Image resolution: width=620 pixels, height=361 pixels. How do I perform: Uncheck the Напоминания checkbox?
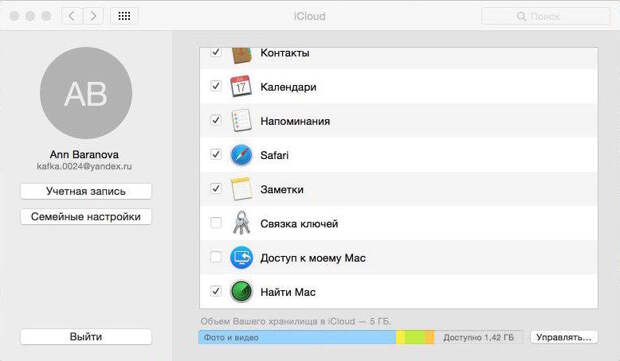216,120
